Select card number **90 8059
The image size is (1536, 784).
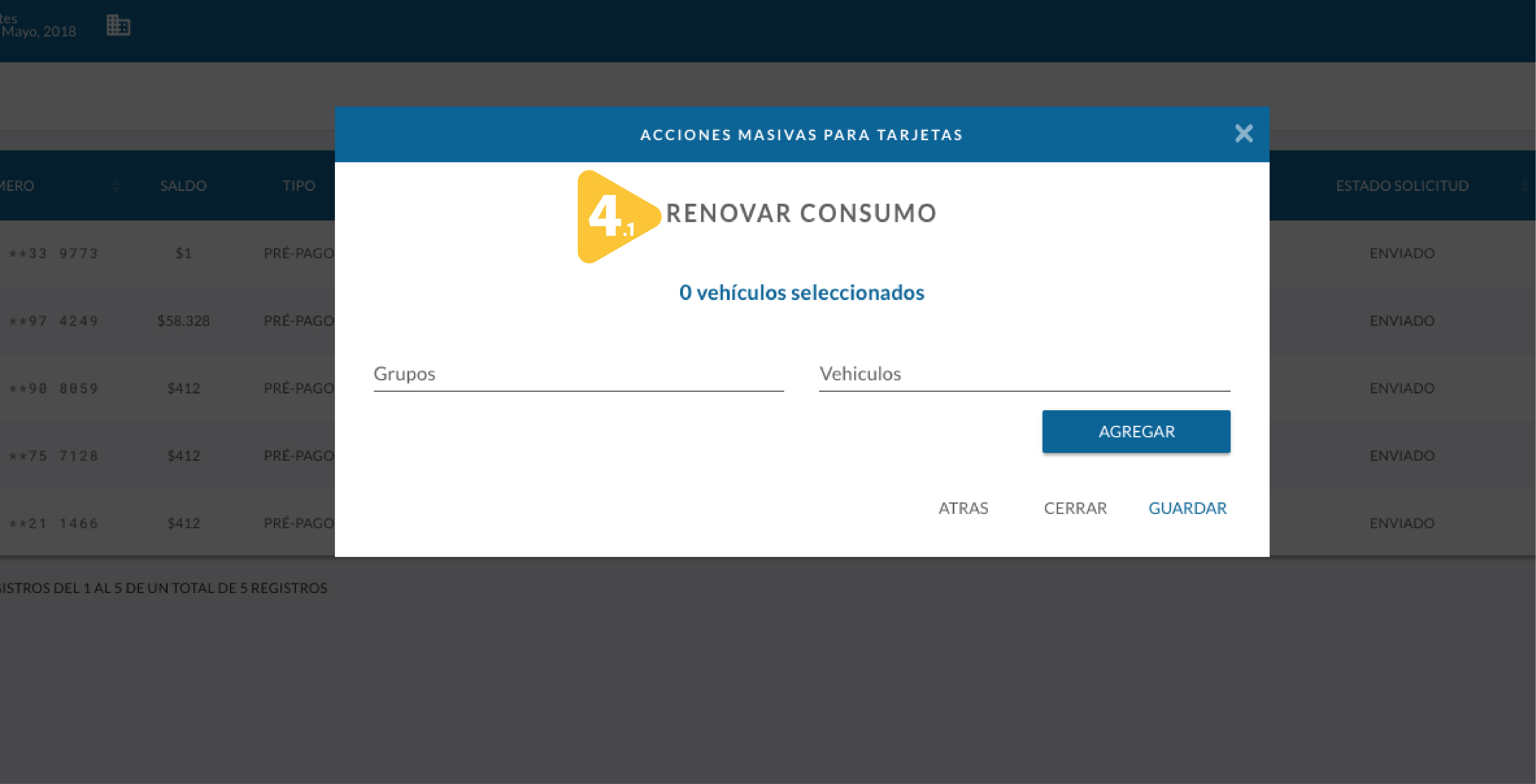(x=54, y=388)
